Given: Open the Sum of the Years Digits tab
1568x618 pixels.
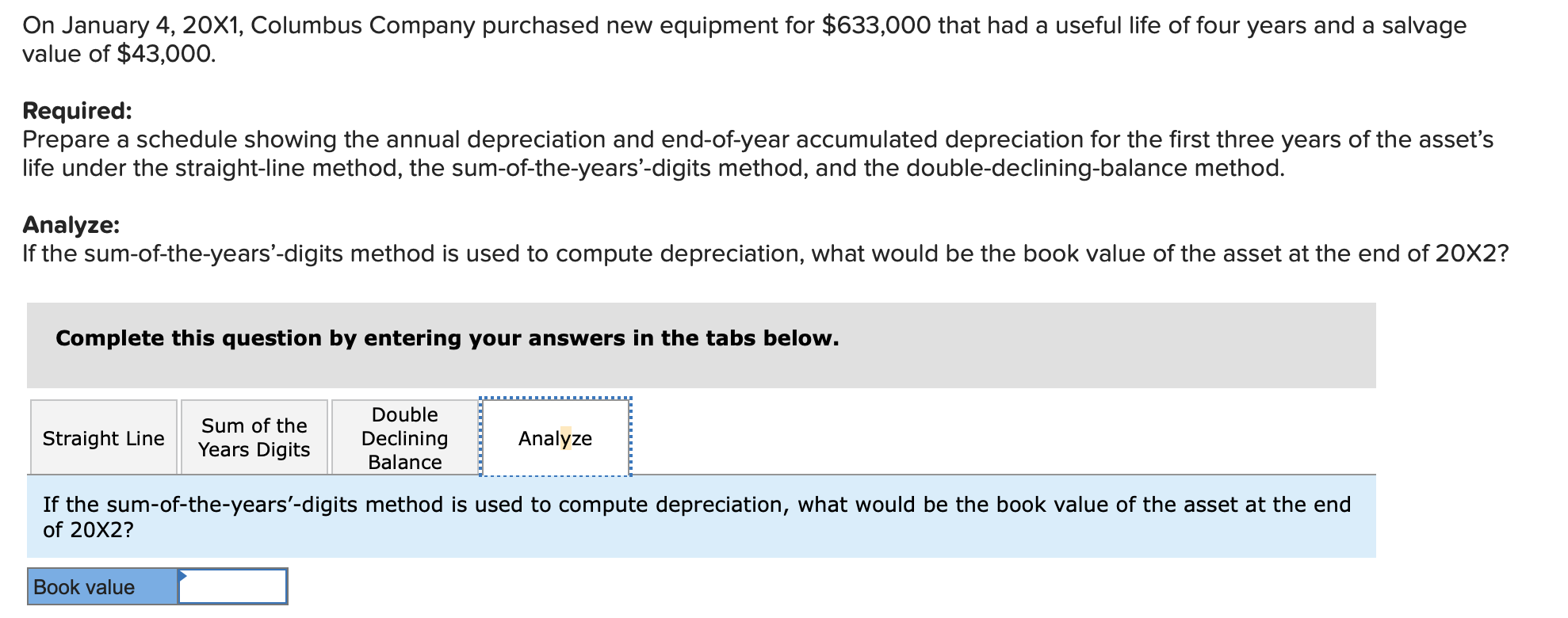Looking at the screenshot, I should tap(254, 438).
